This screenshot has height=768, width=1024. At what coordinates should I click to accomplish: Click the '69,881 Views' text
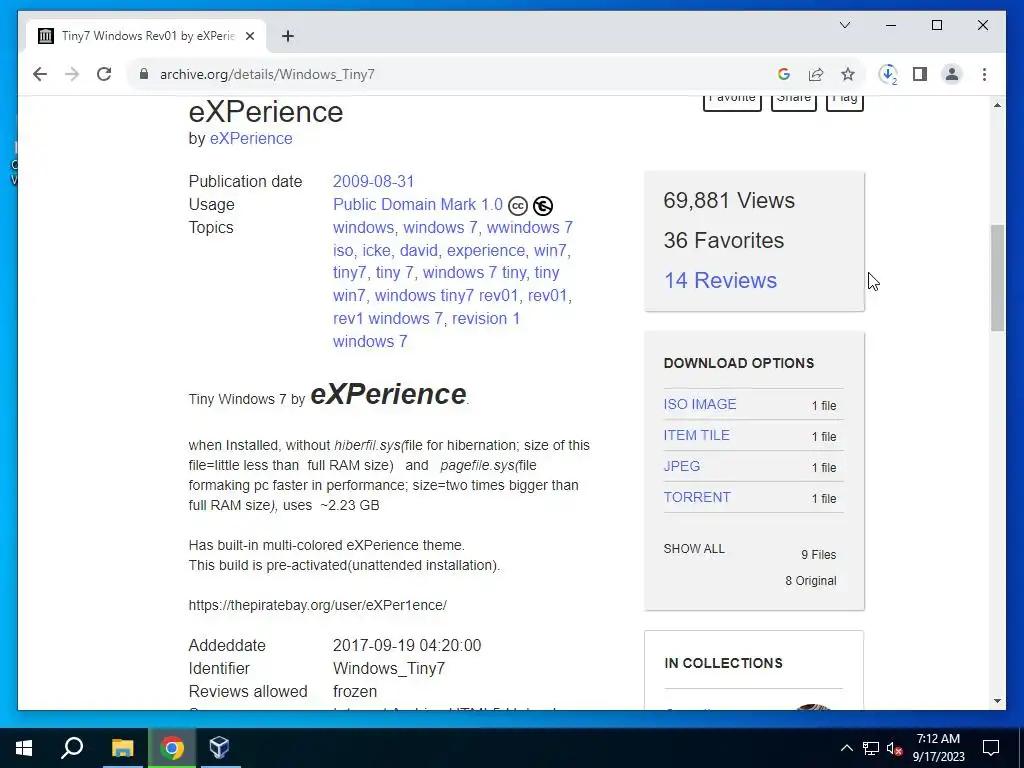click(x=729, y=200)
